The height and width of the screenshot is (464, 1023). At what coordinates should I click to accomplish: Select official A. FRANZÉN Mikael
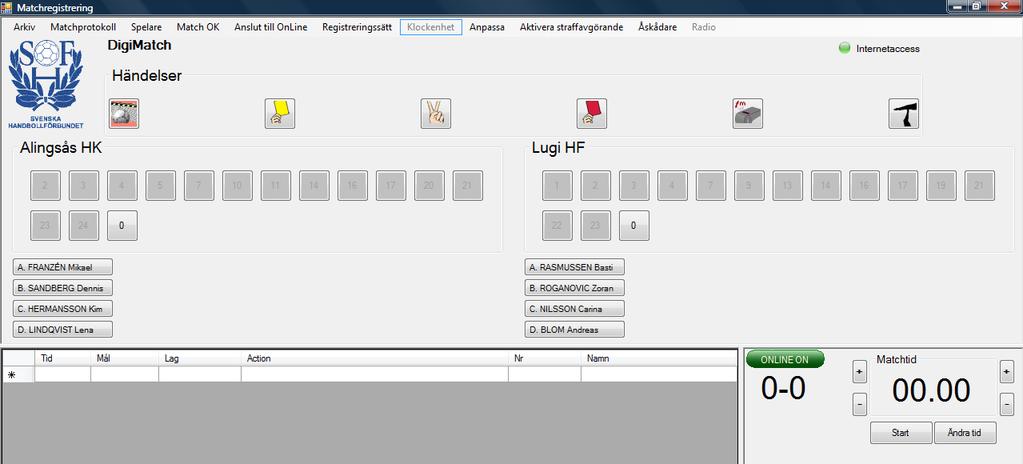(63, 267)
